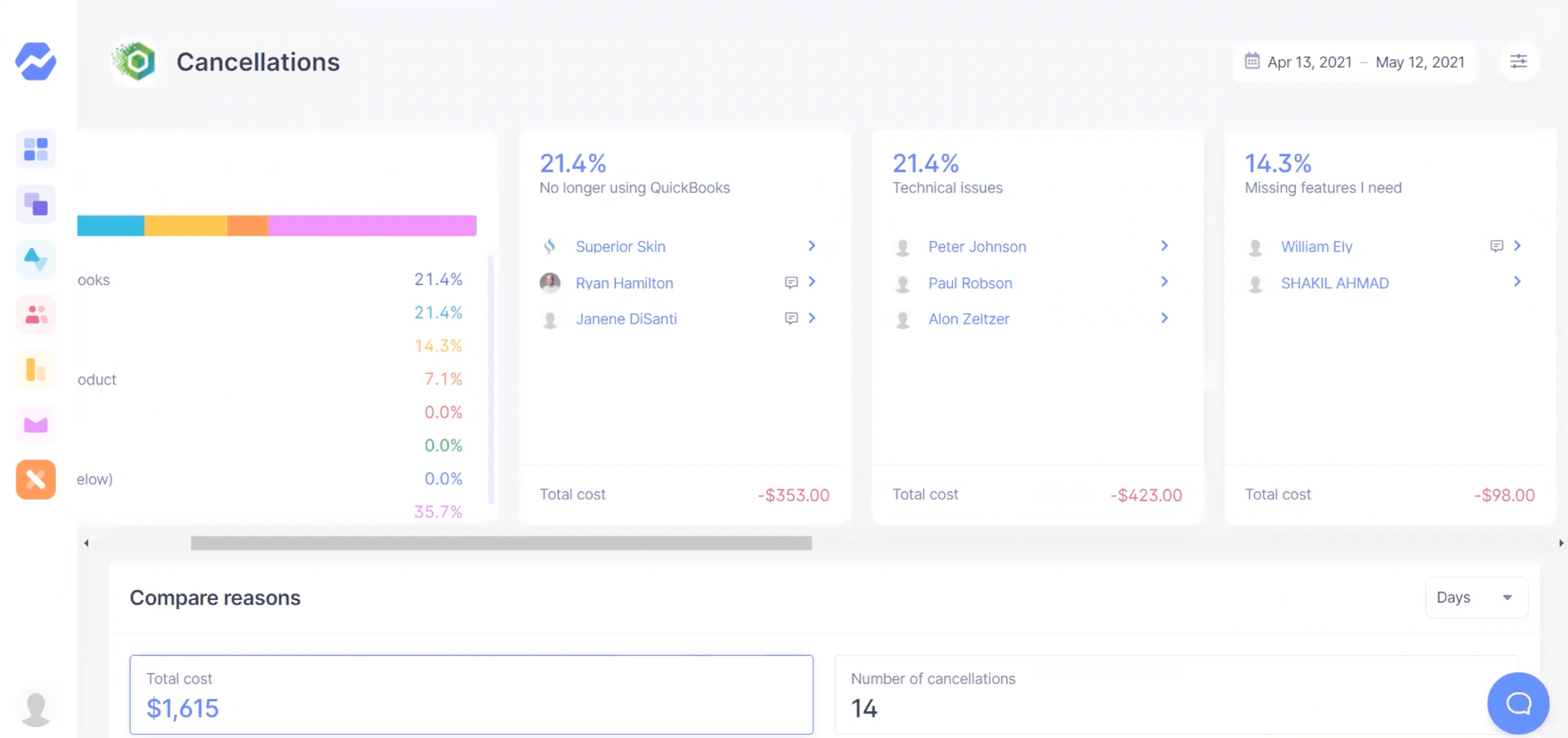Click the pink segment of the reasons bar
This screenshot has height=738, width=1568.
(372, 226)
